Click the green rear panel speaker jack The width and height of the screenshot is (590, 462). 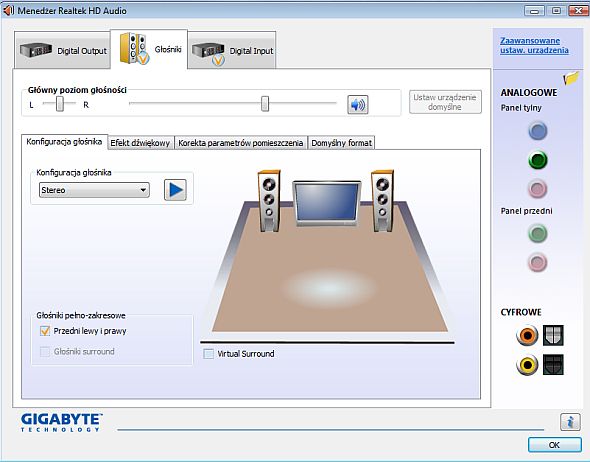538,160
